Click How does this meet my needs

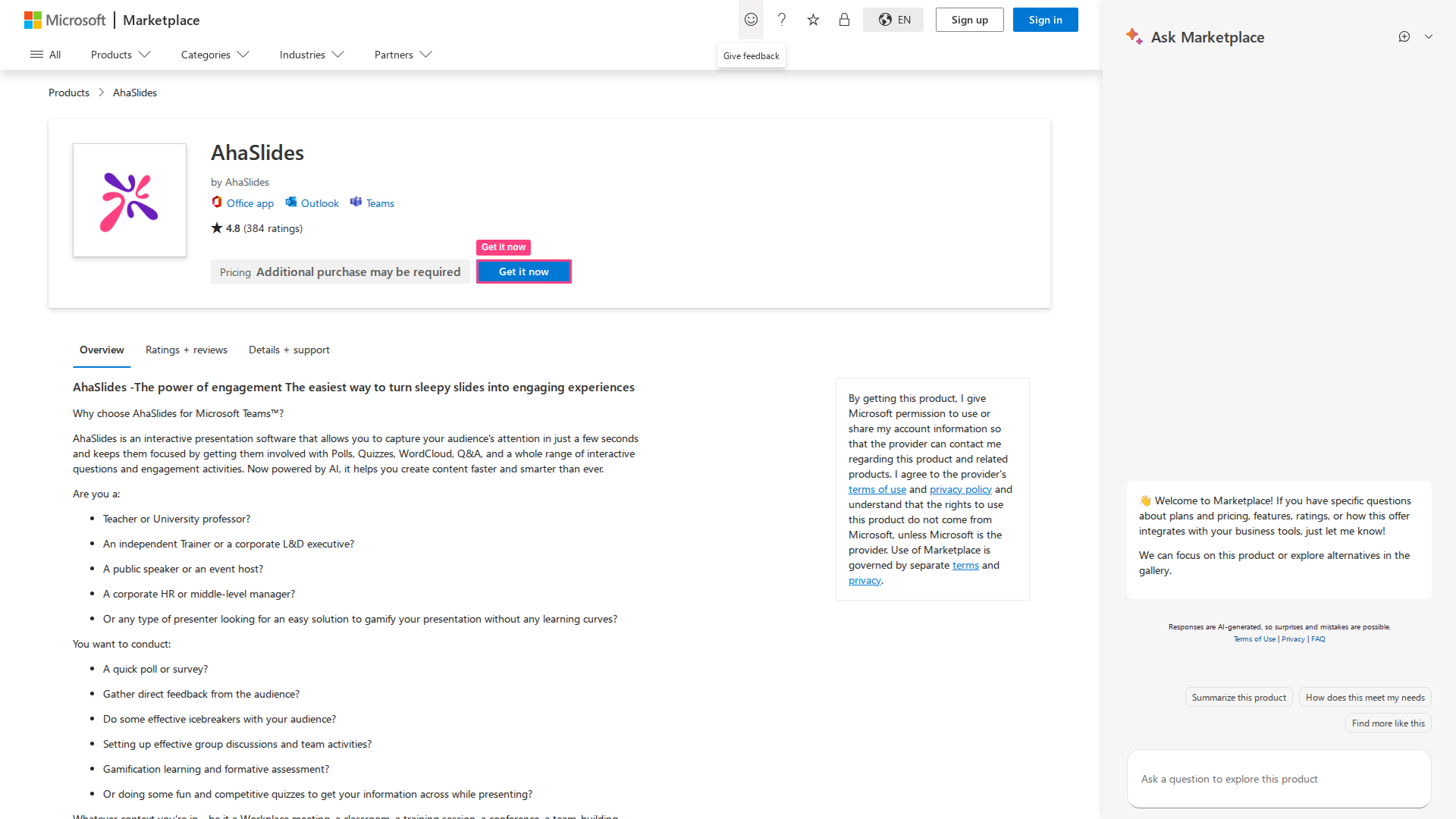pos(1365,698)
